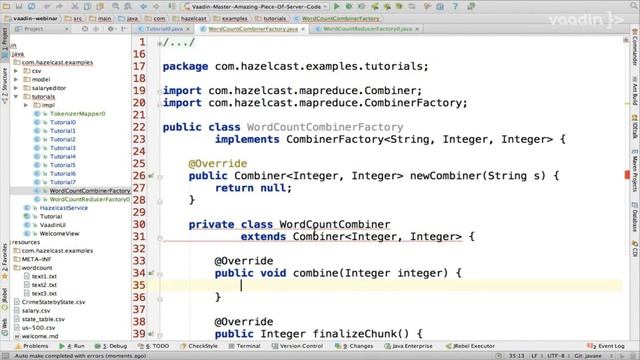
Task: Select HazelcastService in project tree
Action: click(x=64, y=208)
